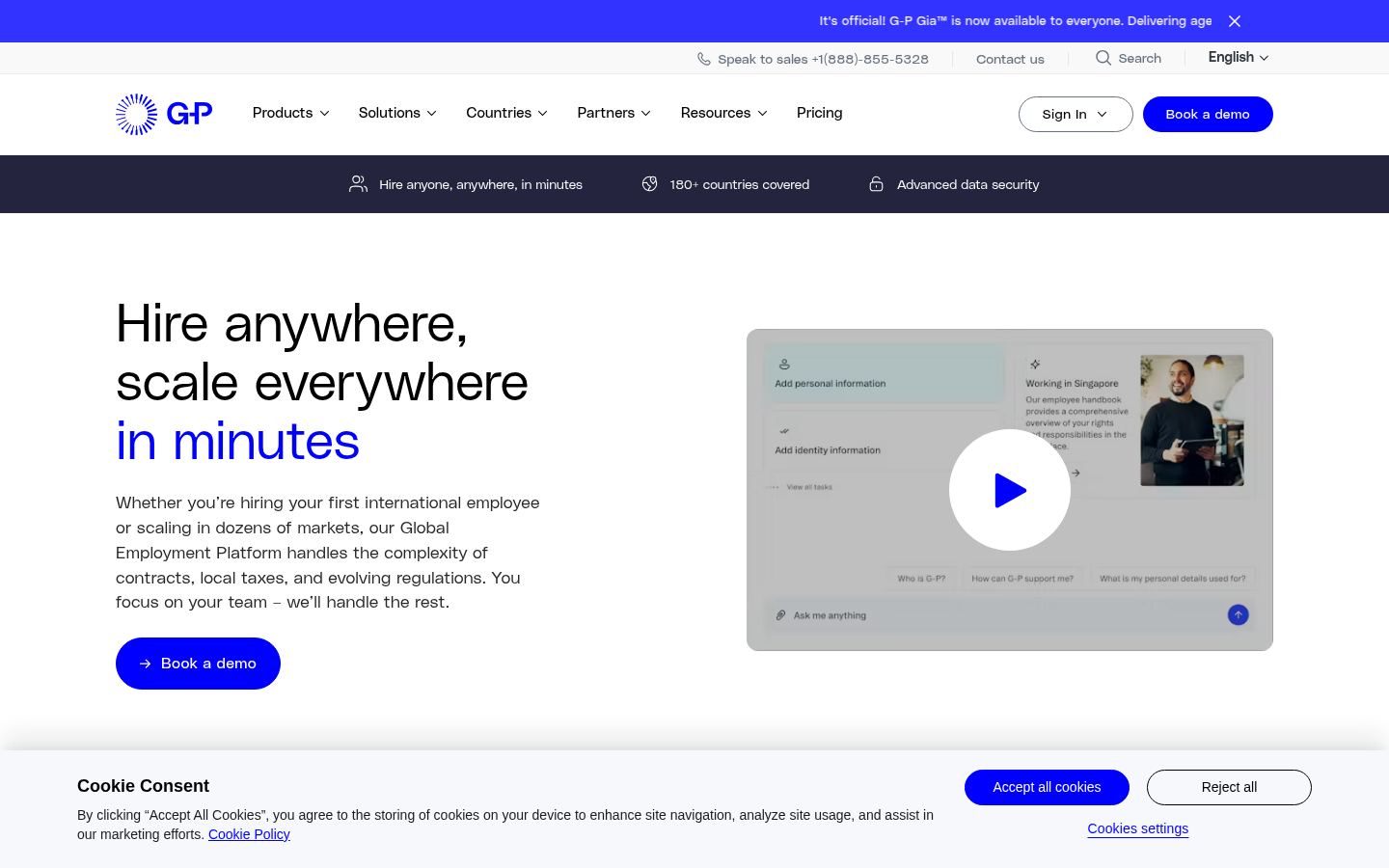Click 'How can G-P support me?' chip

tap(1022, 579)
